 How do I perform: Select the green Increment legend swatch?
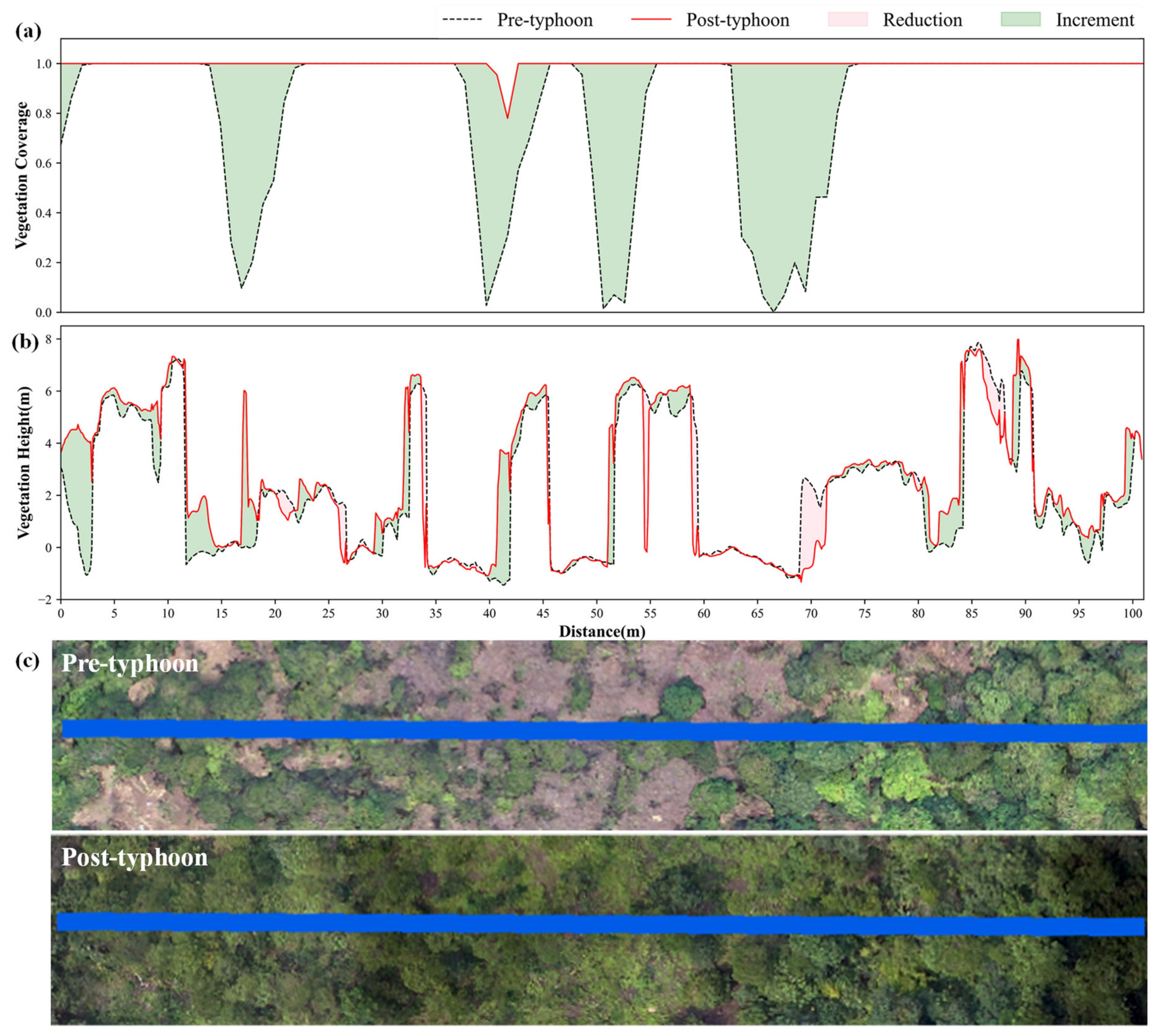click(1021, 19)
